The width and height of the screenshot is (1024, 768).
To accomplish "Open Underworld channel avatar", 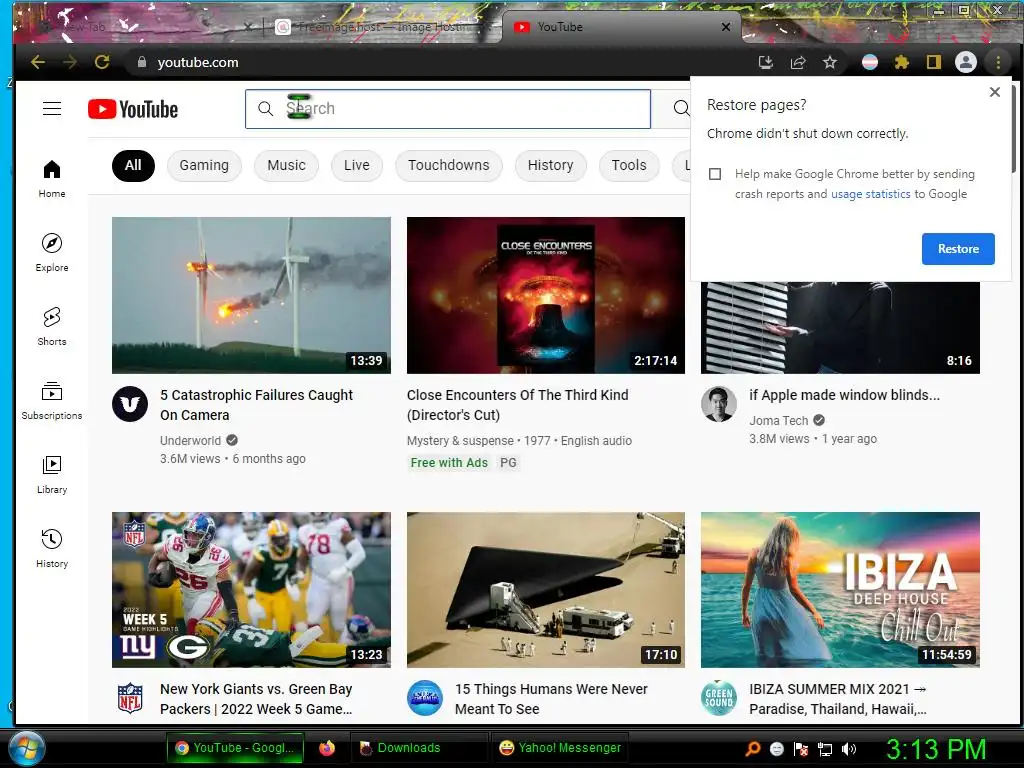I will pos(130,404).
